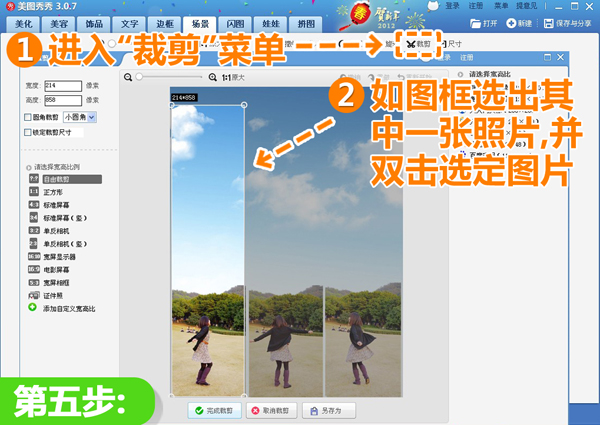Click the 16:10 宽屏显示器 ratio icon
This screenshot has height=425, width=600.
tap(34, 256)
